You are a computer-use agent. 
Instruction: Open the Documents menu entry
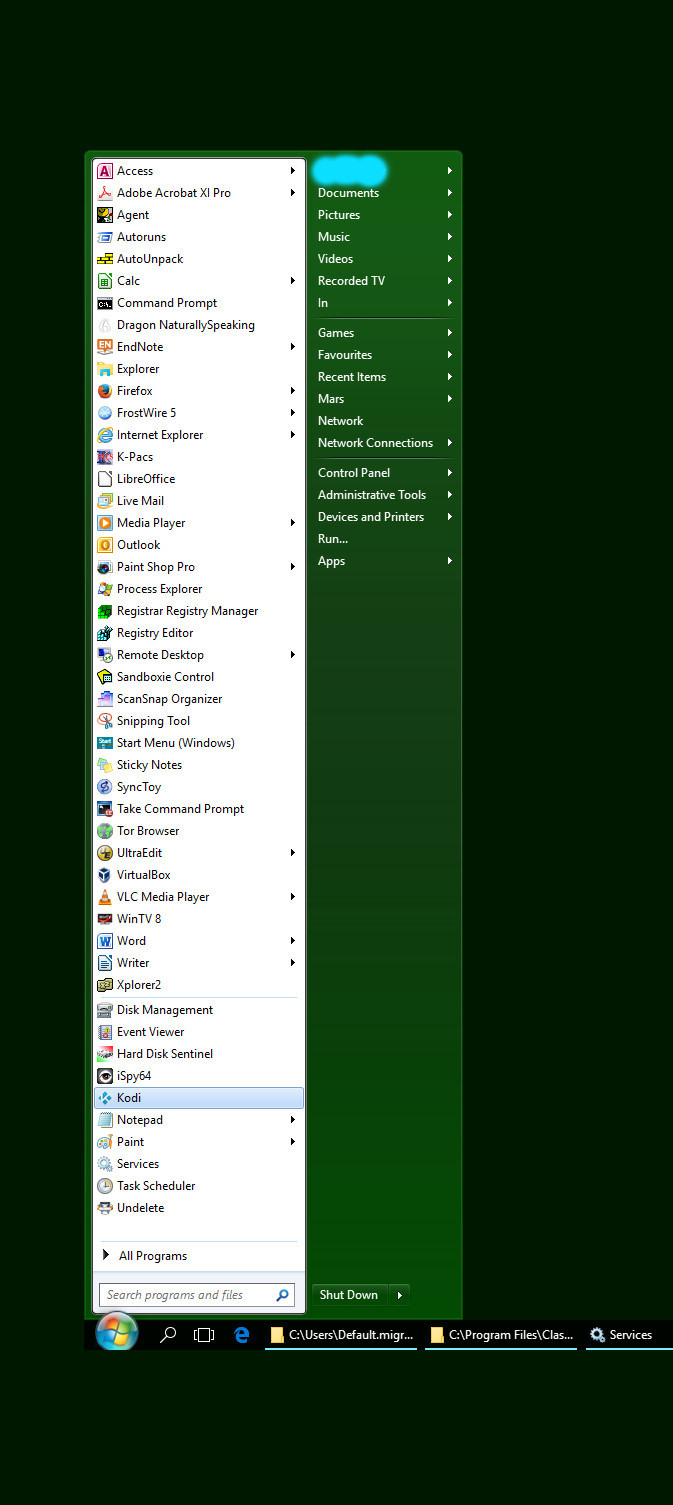(x=348, y=193)
